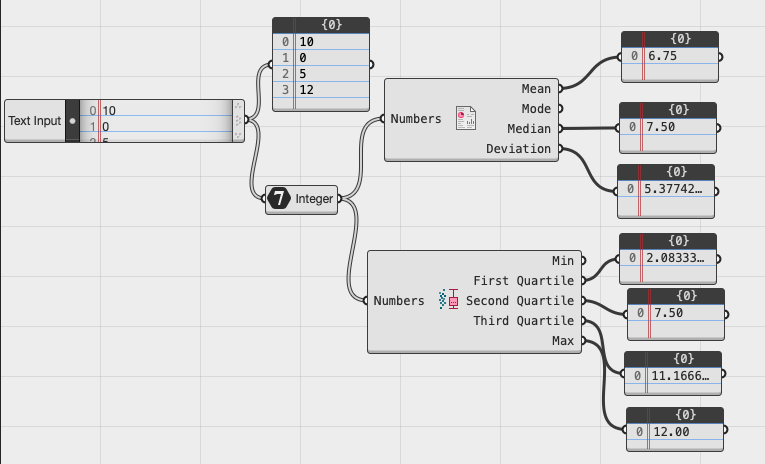Image resolution: width=765 pixels, height=464 pixels.
Task: Click the first quartile result 2.08333…
Action: click(675, 258)
